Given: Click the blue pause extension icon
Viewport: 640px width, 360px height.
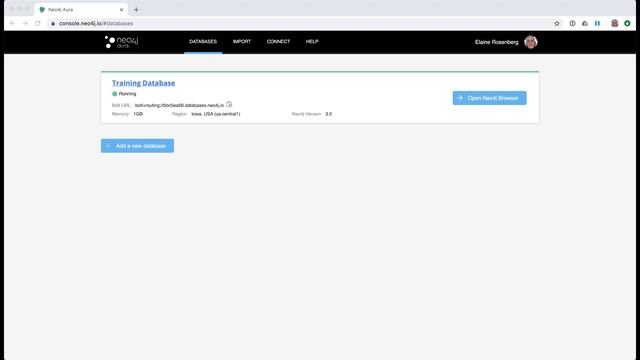Looking at the screenshot, I should point(597,23).
